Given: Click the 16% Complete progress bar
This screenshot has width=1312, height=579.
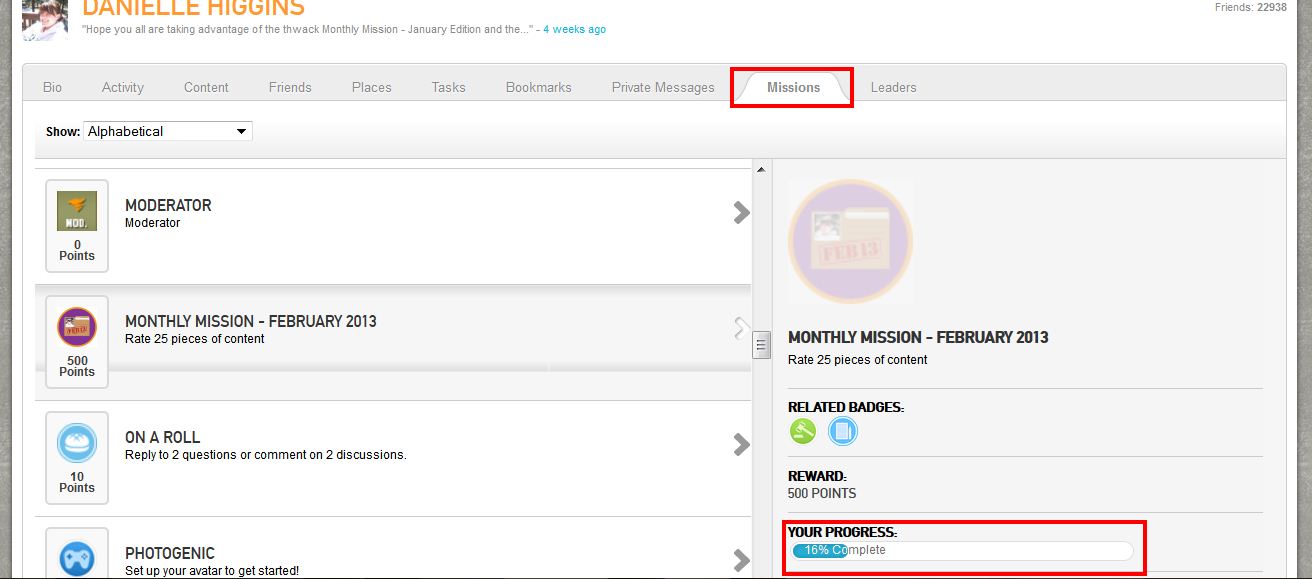Looking at the screenshot, I should pos(961,550).
